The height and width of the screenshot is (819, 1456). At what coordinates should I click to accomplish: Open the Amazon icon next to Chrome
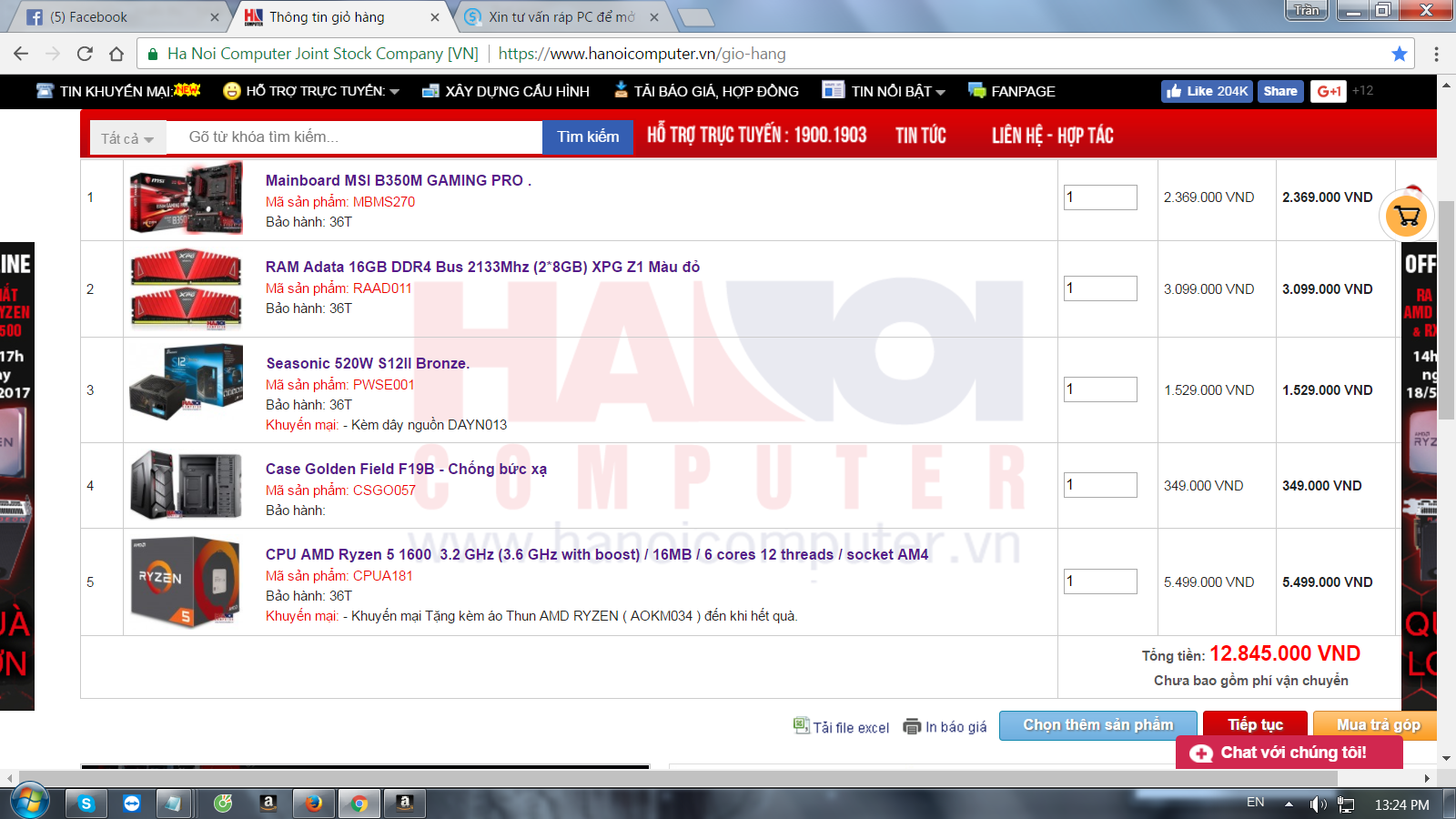[x=405, y=804]
